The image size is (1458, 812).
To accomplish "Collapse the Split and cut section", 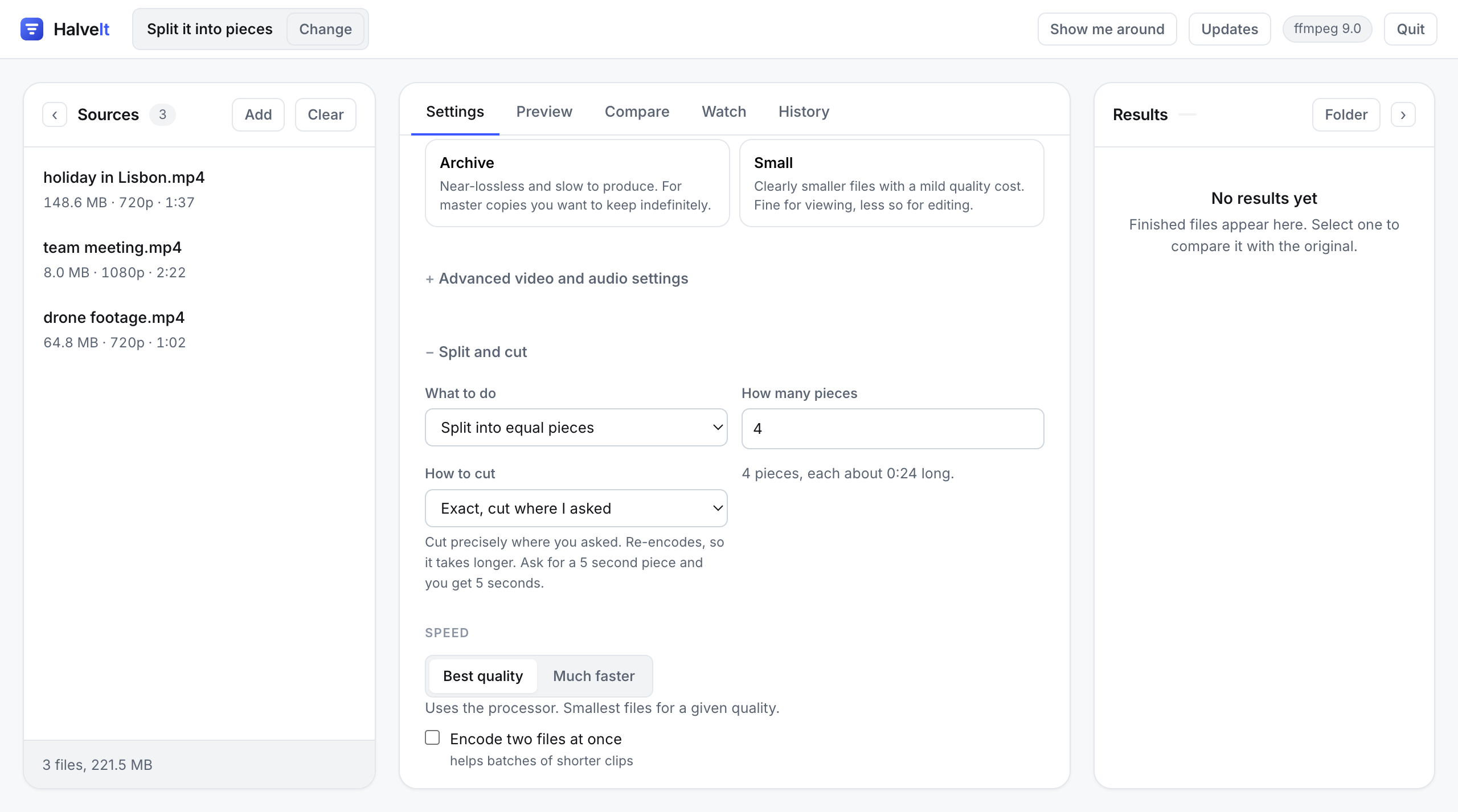I will (476, 352).
